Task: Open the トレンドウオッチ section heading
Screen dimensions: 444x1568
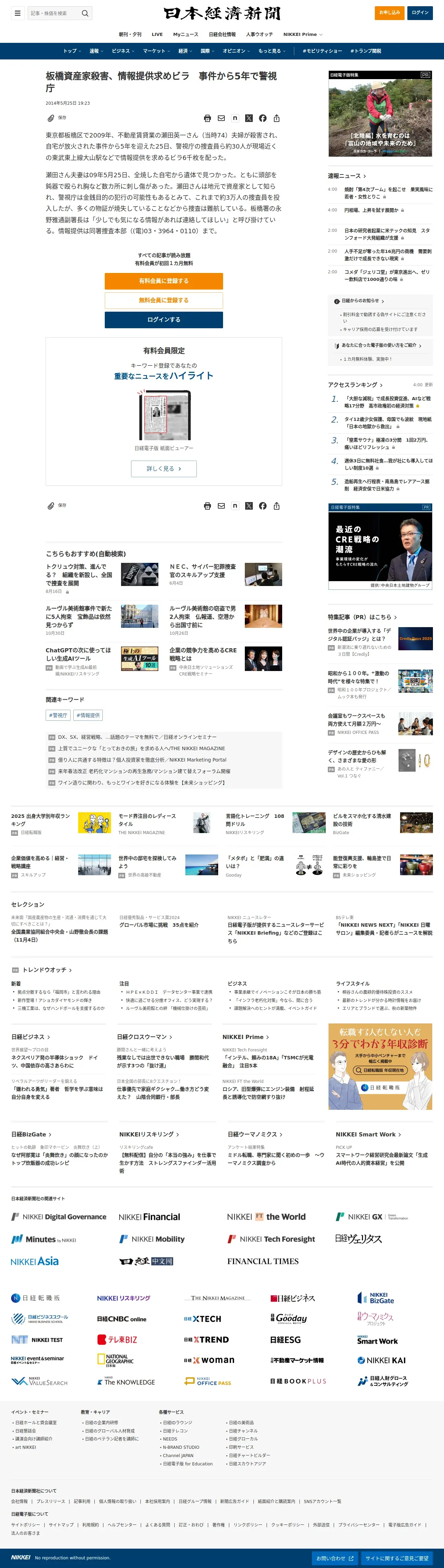Action: (47, 970)
